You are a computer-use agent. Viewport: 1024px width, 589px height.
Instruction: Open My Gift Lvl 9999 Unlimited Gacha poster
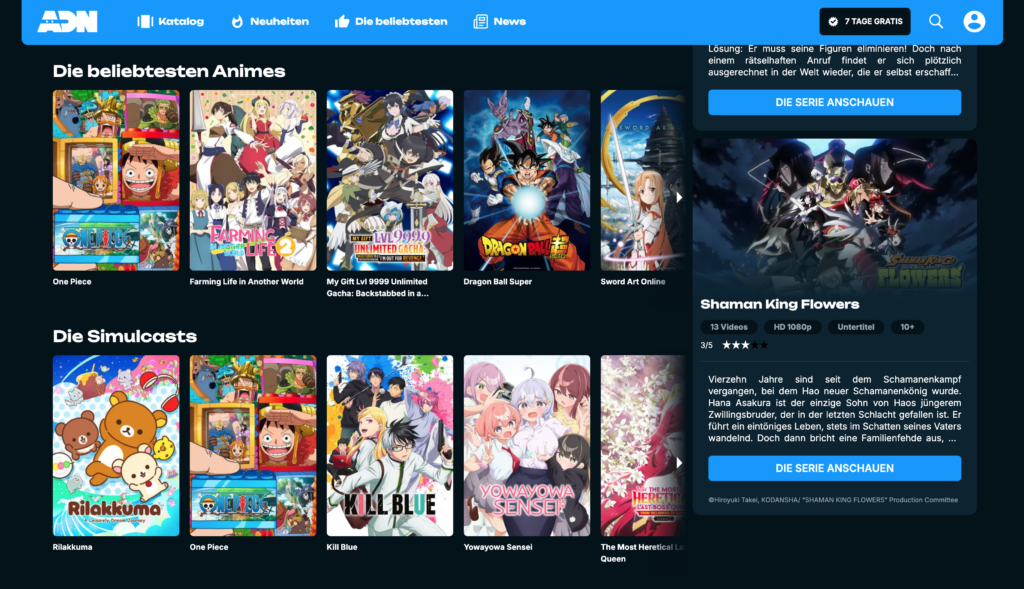coord(390,180)
